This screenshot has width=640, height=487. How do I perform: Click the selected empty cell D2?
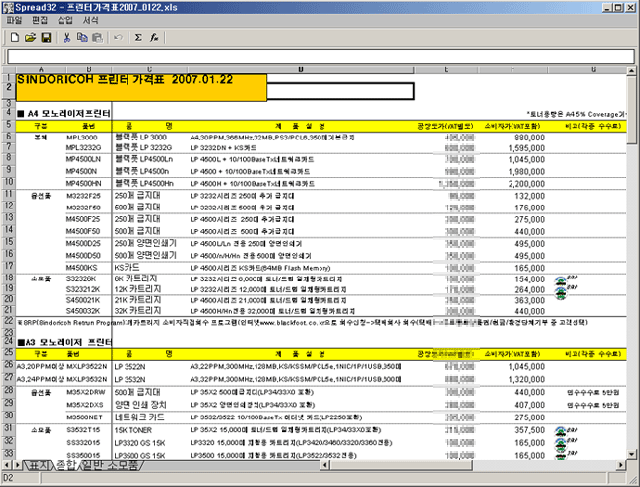click(x=340, y=91)
